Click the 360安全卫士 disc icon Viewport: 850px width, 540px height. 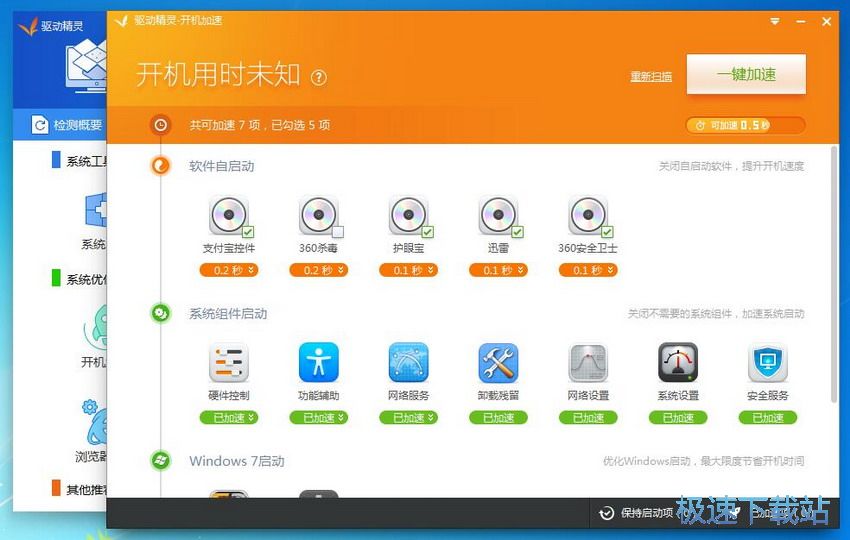point(588,215)
